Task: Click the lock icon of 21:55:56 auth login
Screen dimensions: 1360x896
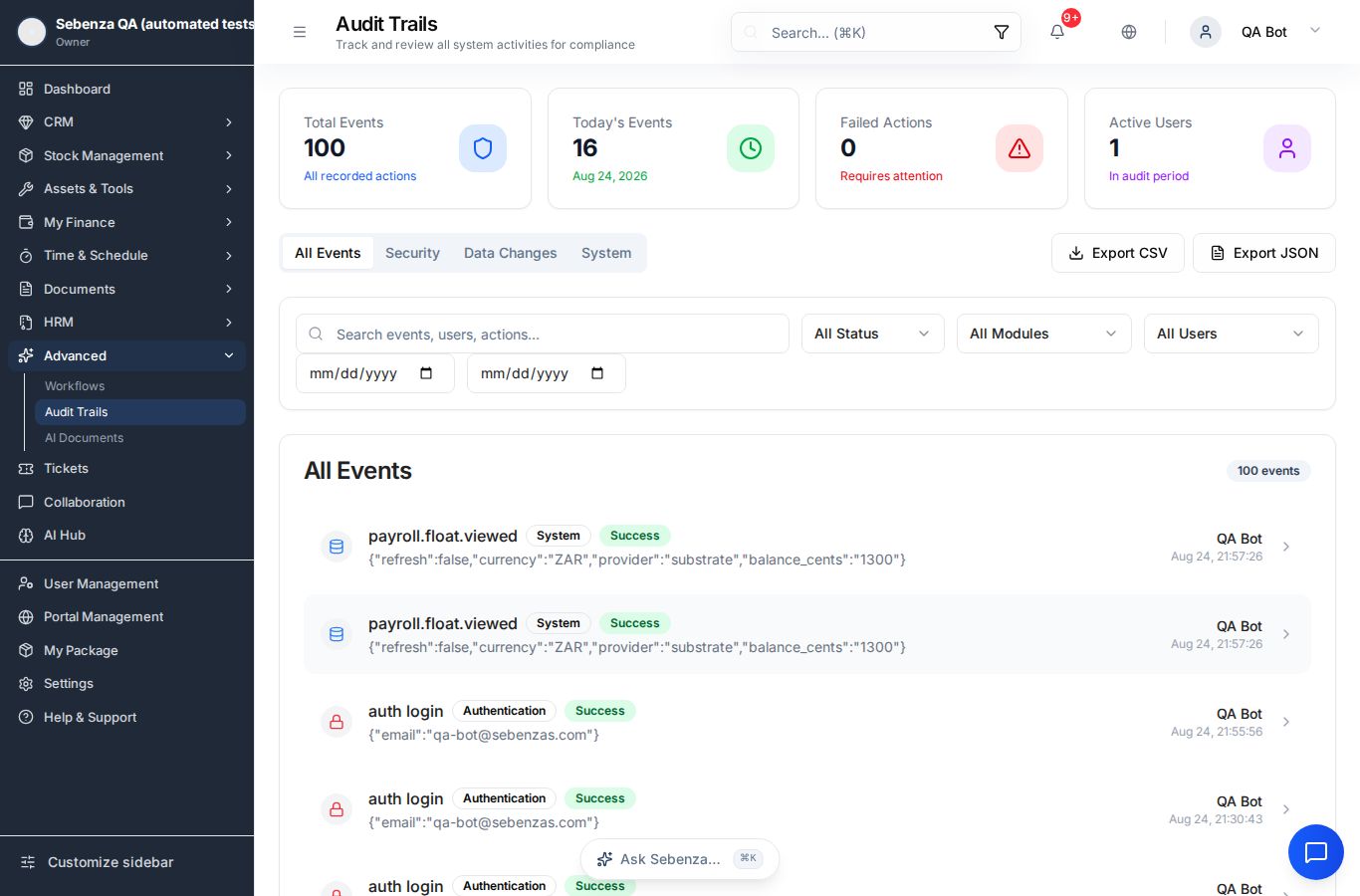Action: click(x=337, y=722)
